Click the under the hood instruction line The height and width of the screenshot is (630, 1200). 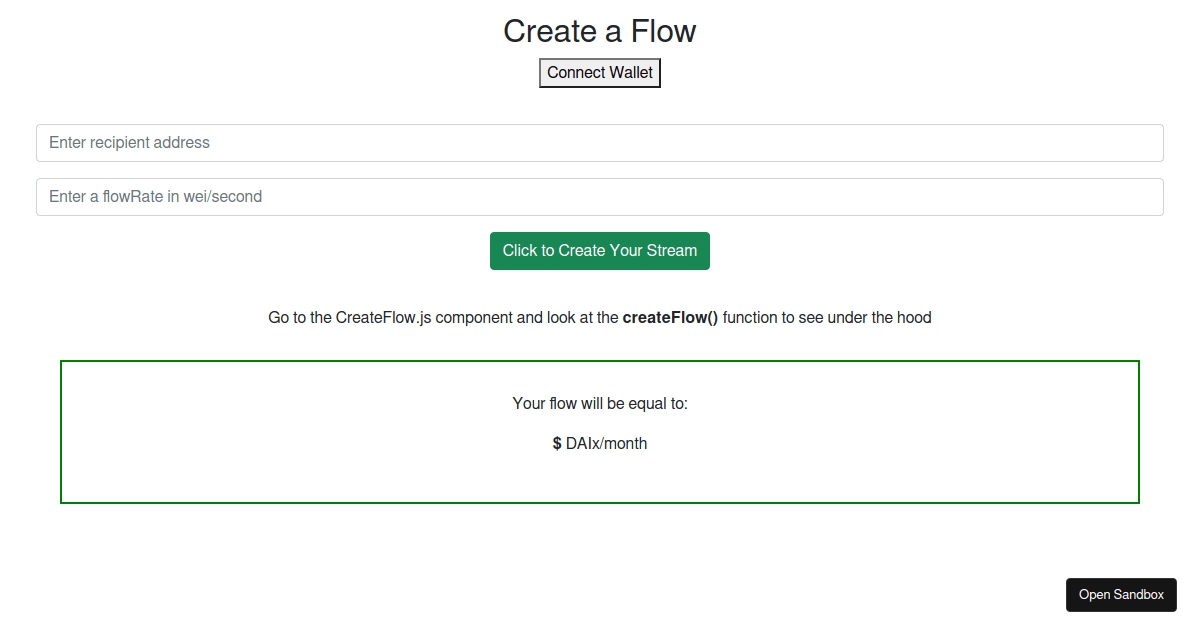pos(599,317)
